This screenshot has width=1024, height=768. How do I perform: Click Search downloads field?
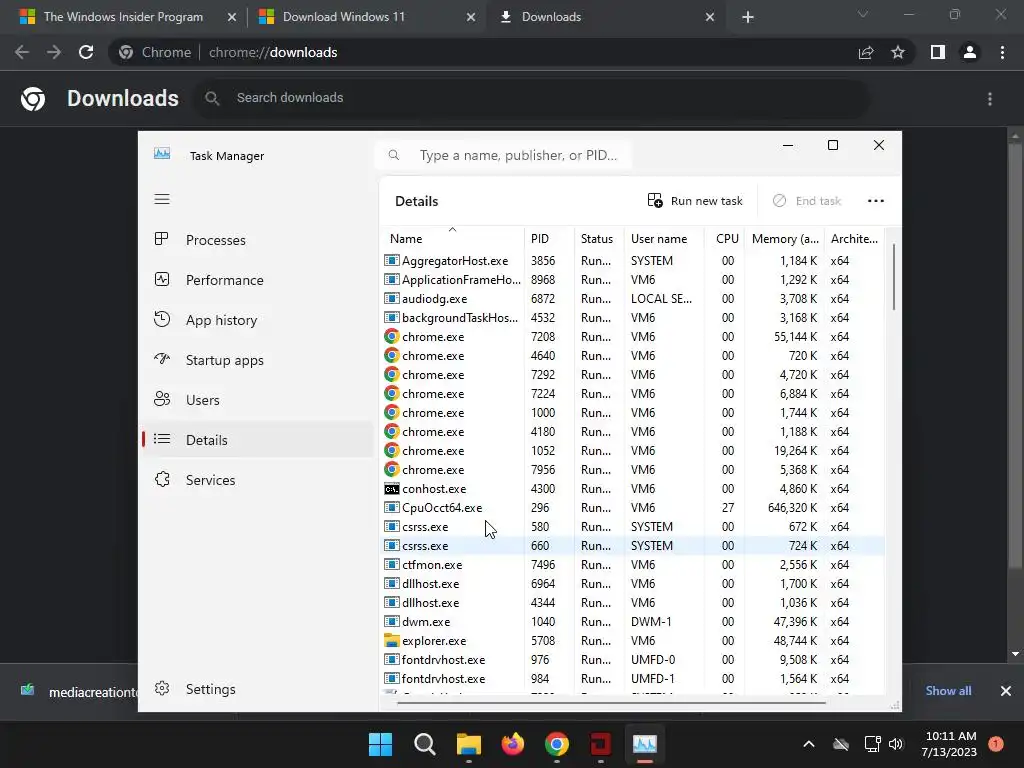tap(532, 98)
